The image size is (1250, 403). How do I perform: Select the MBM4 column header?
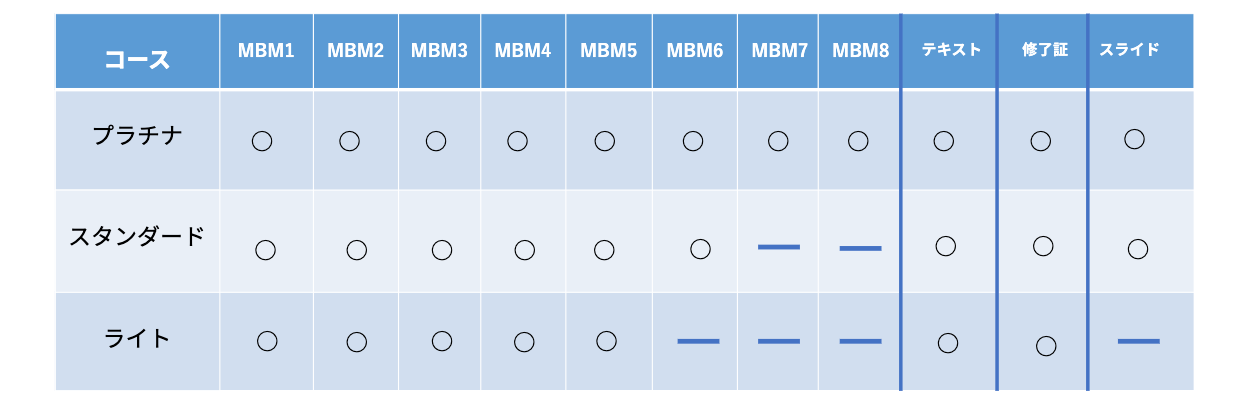[x=522, y=50]
